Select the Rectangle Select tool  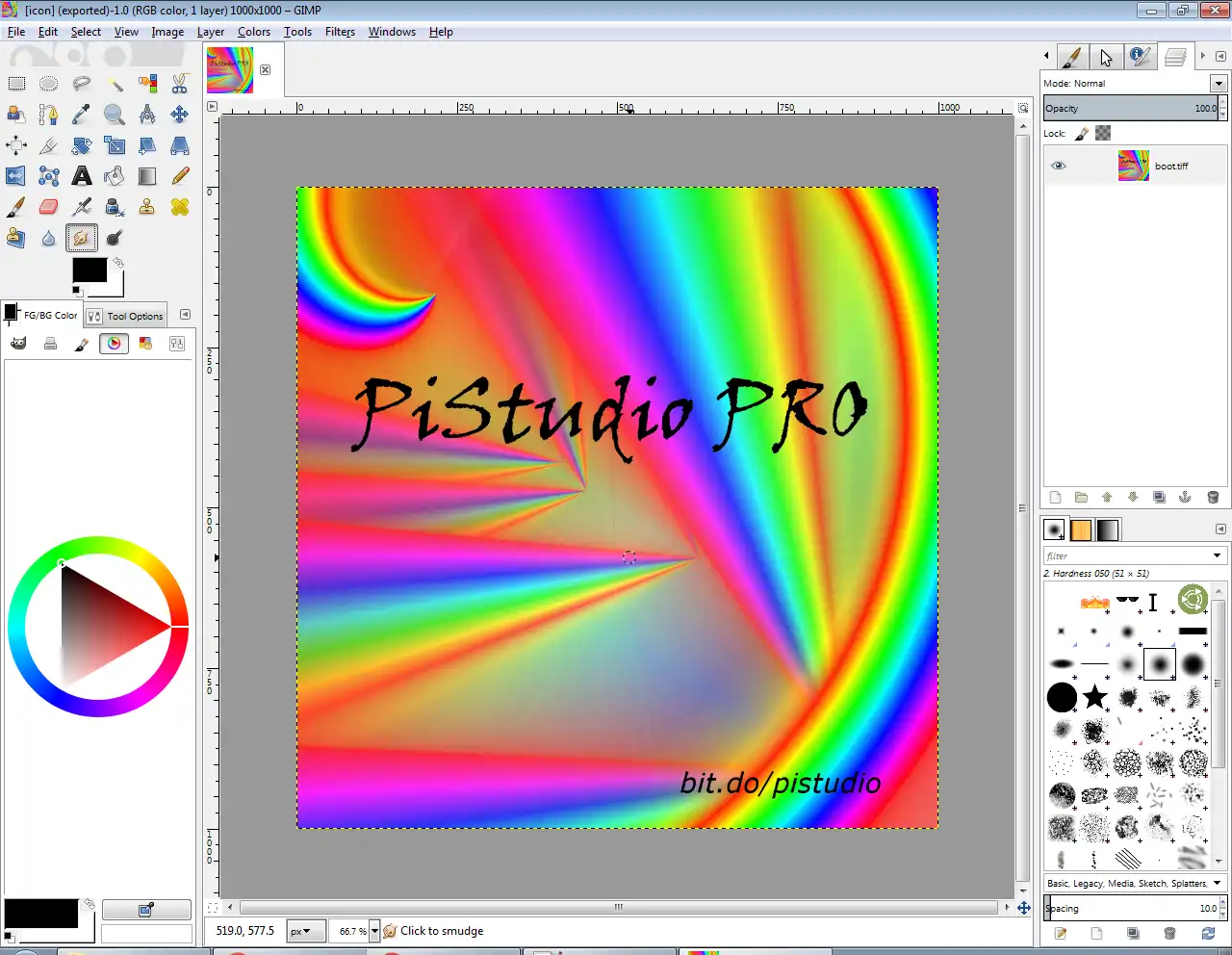[x=16, y=84]
